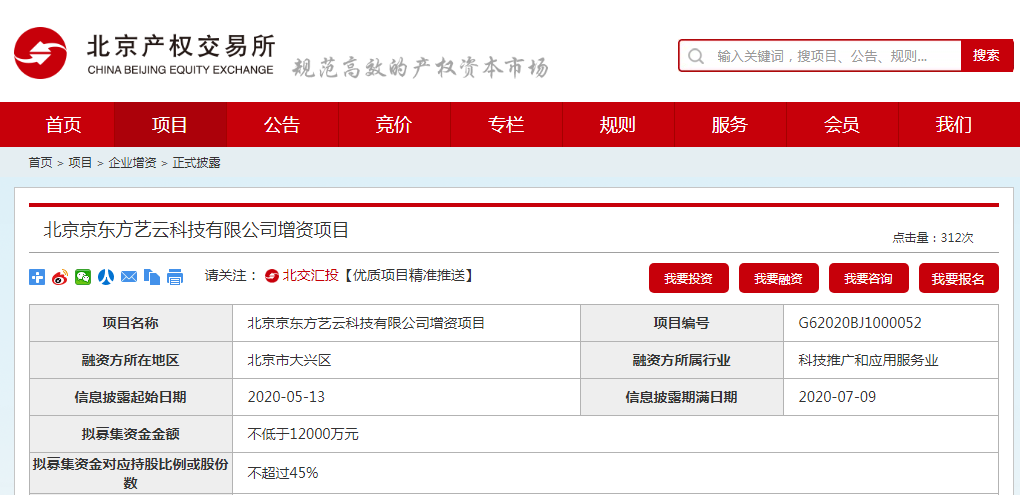Click 正式披露 in the breadcrumb

(196, 163)
